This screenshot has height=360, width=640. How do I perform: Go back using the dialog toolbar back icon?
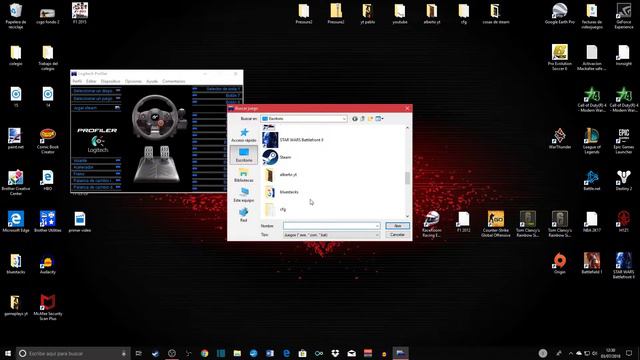pos(355,119)
